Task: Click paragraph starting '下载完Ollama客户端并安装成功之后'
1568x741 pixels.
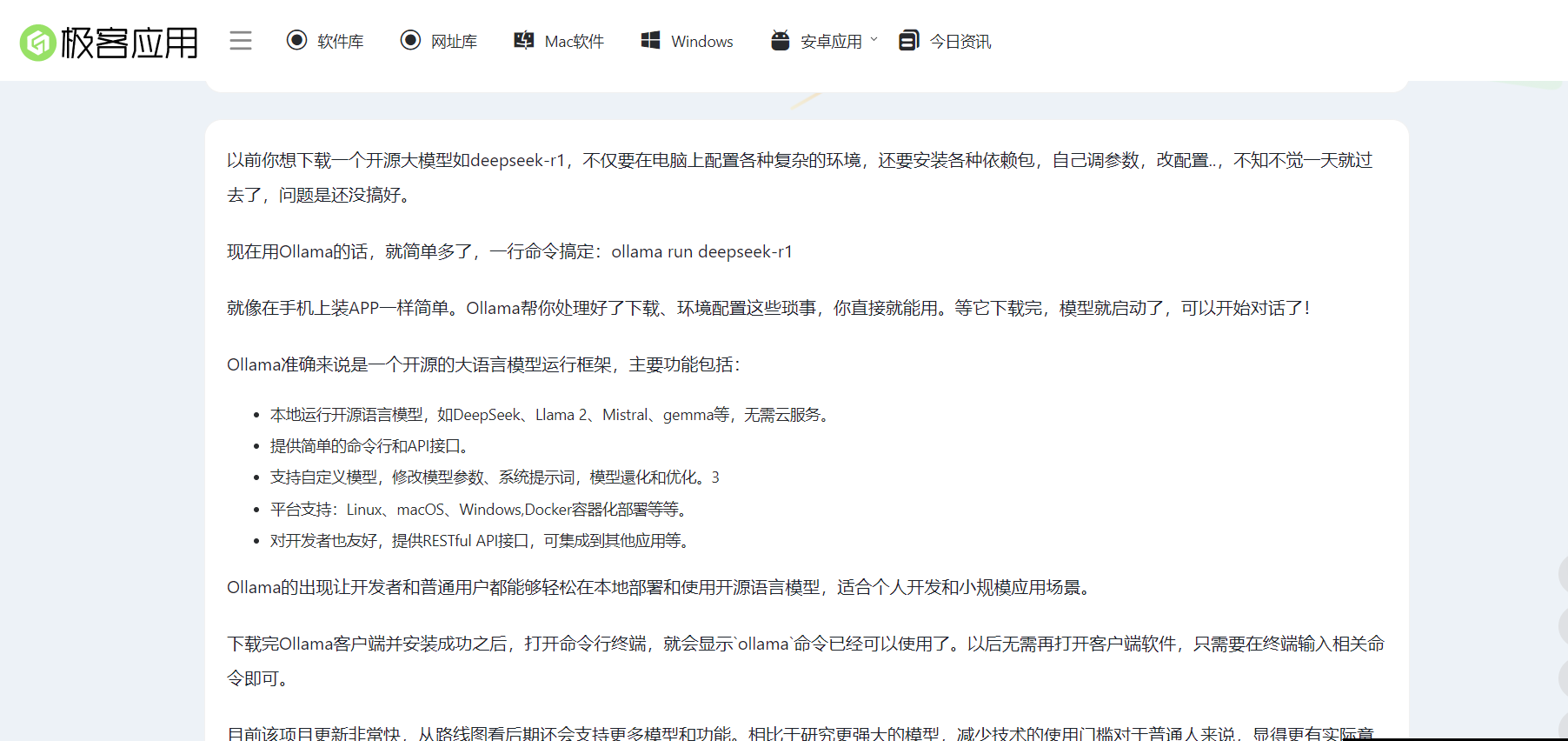Action: 806,661
